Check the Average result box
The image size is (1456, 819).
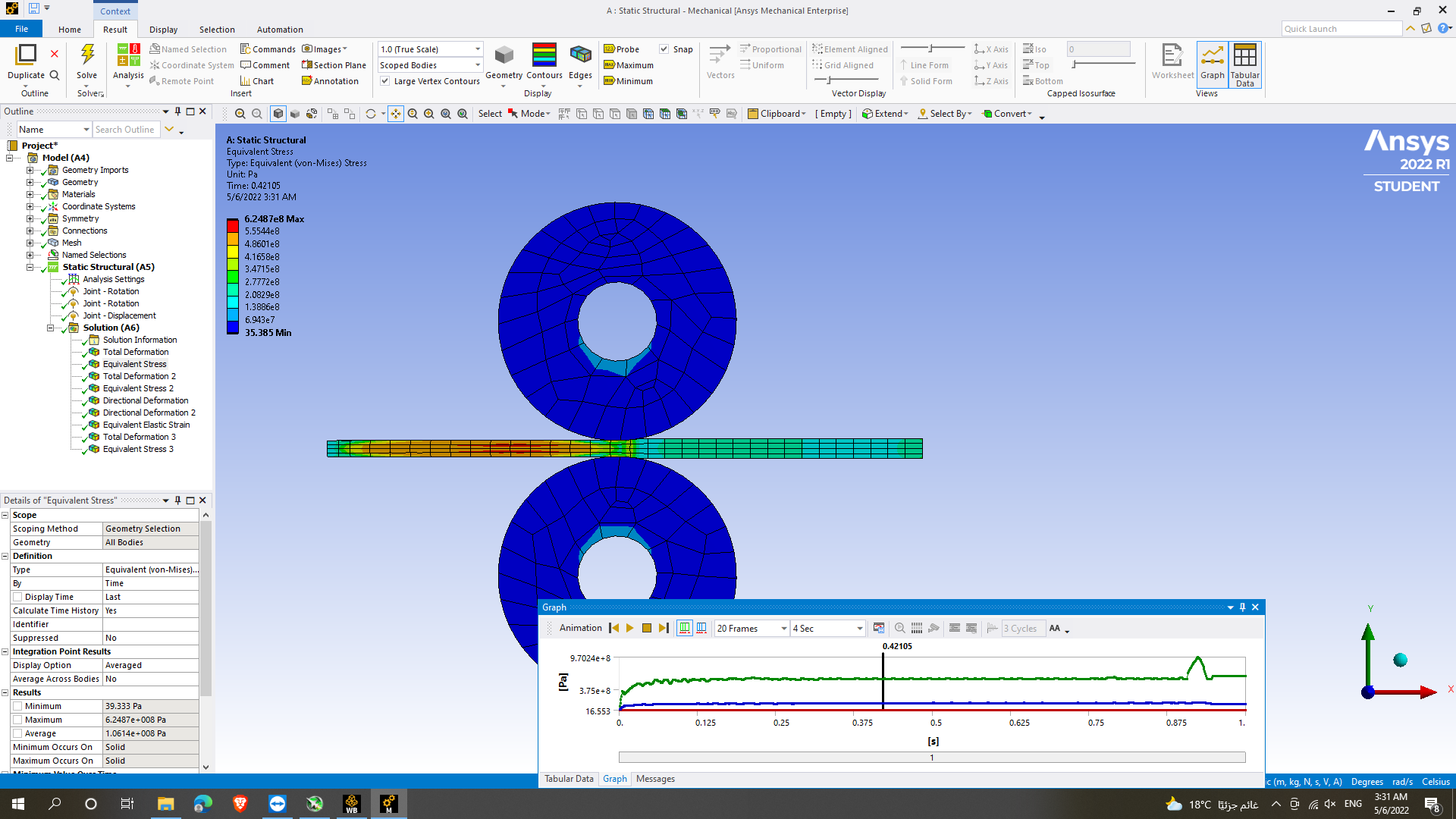[x=17, y=733]
